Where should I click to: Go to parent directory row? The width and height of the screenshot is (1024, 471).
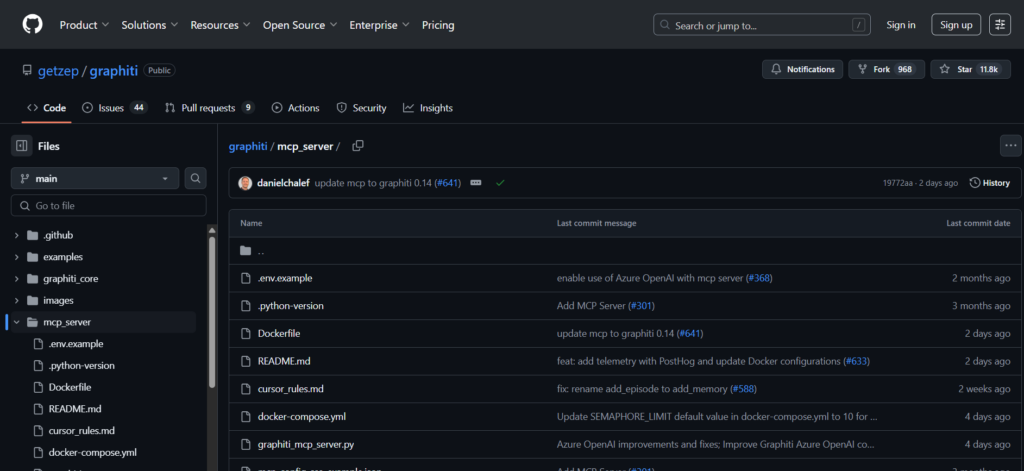[x=625, y=251]
